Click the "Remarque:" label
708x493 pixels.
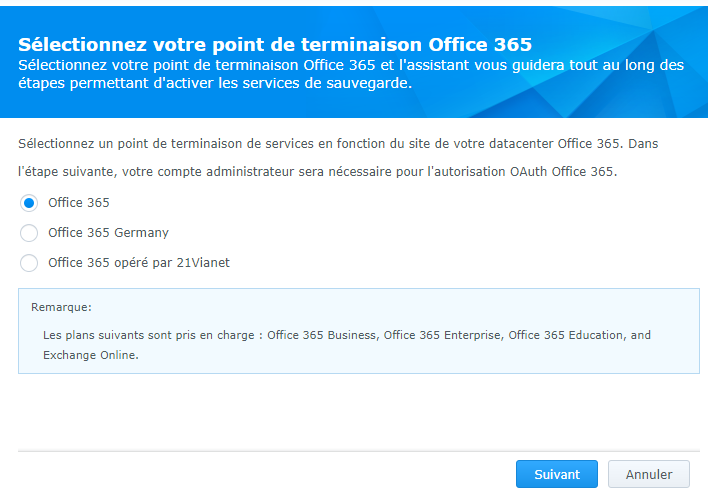point(62,307)
